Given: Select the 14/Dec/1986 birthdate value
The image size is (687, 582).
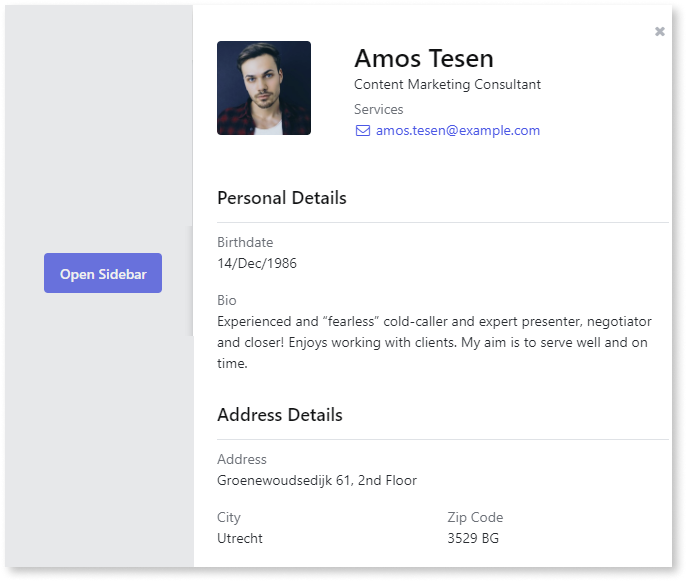Looking at the screenshot, I should click(257, 263).
